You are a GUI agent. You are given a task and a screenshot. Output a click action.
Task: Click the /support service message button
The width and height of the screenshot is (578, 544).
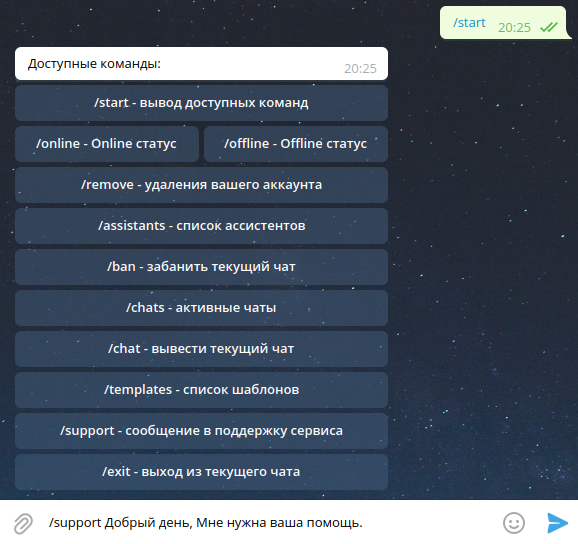tap(201, 431)
